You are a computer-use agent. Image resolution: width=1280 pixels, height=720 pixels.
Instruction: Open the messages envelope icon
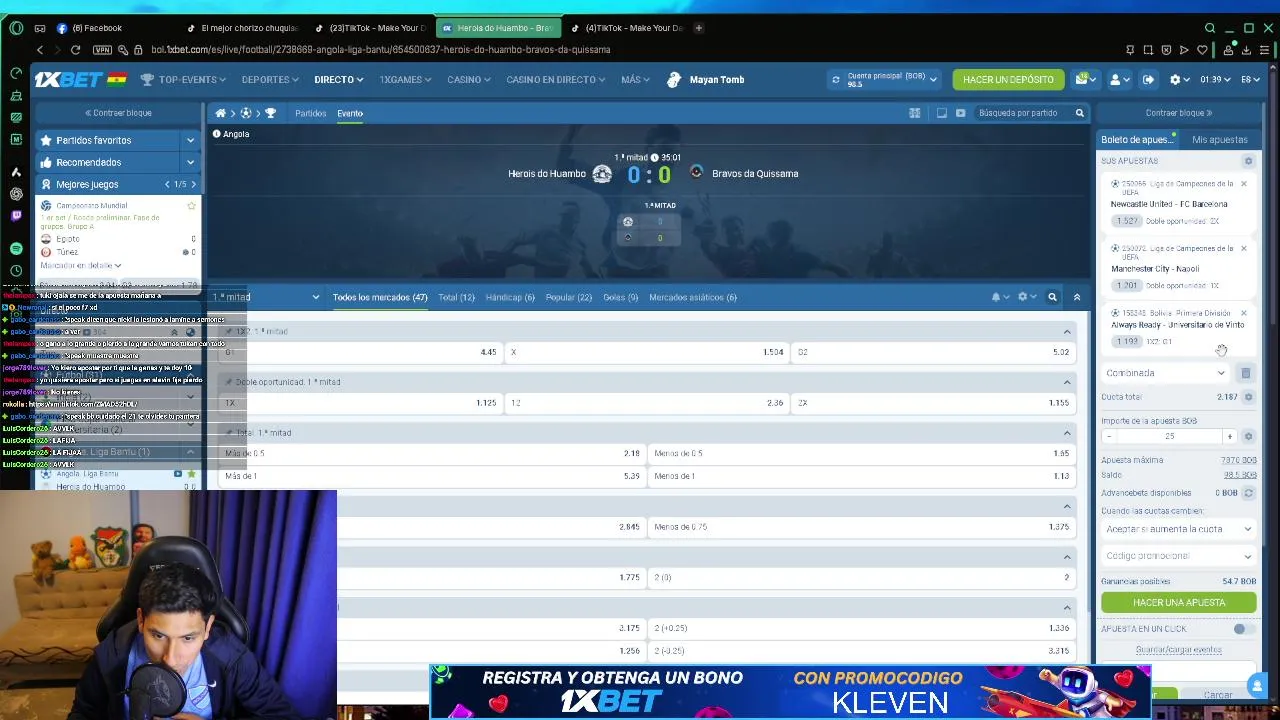pos(1085,79)
